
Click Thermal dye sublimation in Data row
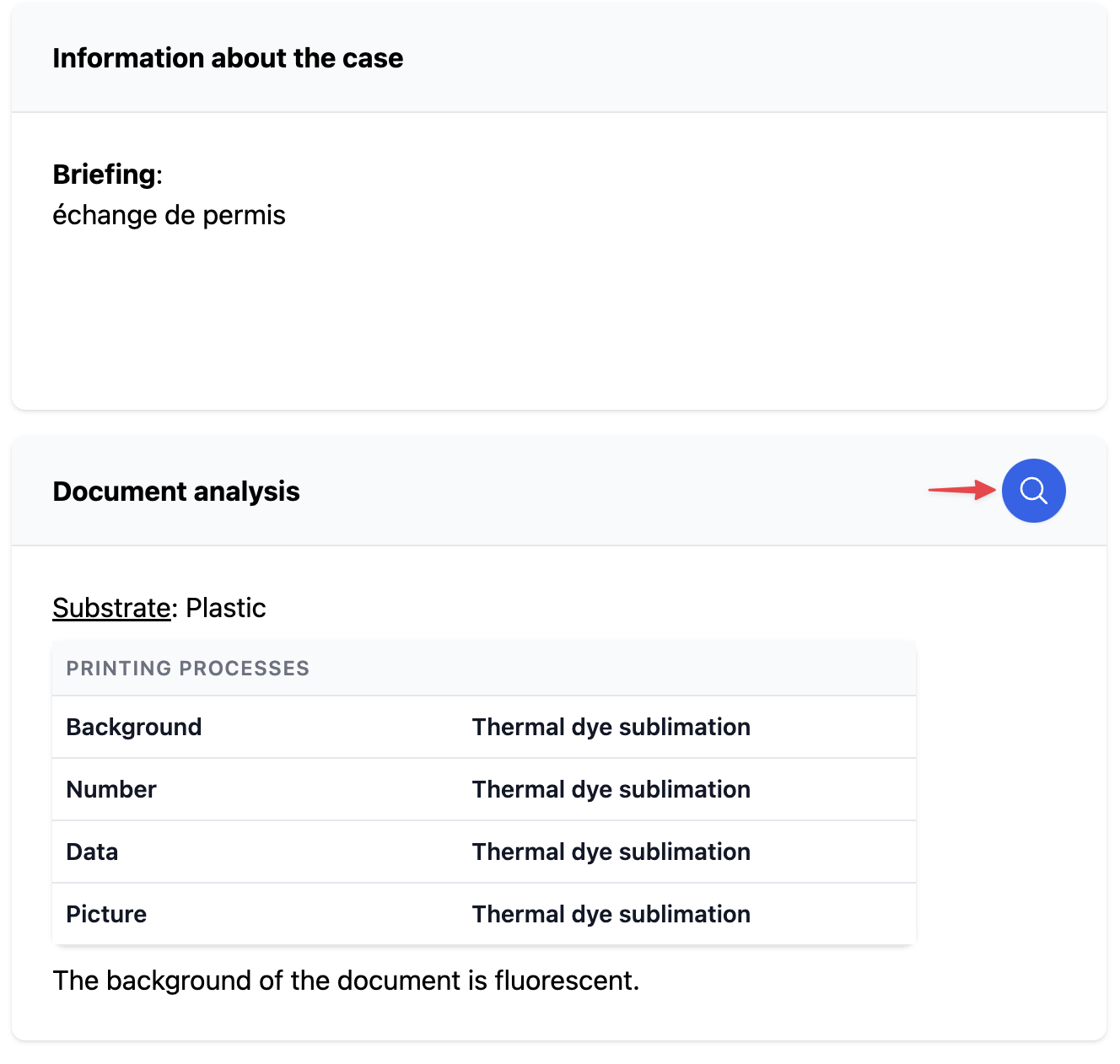point(611,852)
